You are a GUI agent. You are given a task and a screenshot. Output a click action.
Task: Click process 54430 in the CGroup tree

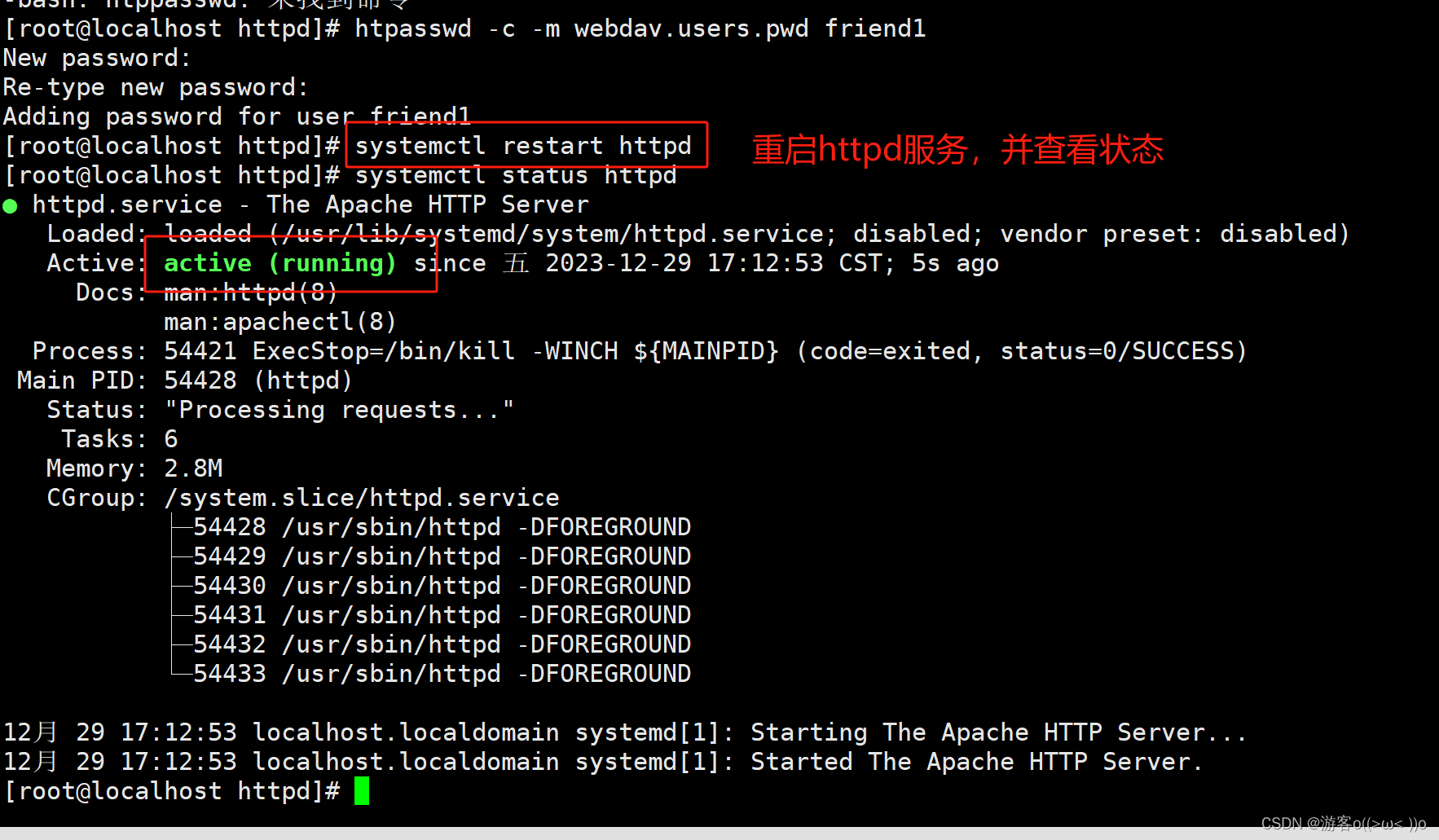[x=442, y=586]
